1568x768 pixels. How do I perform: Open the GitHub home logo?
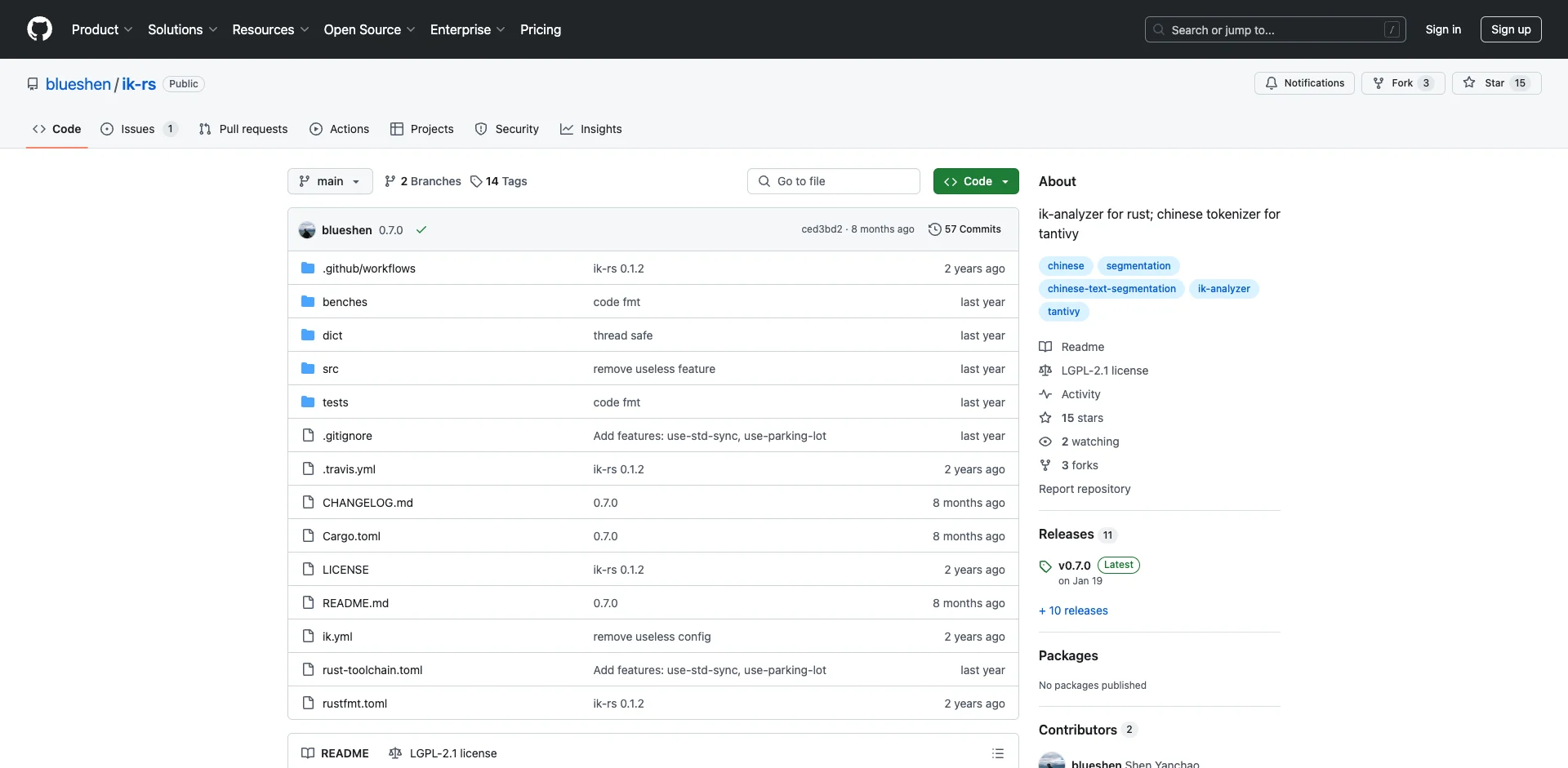tap(39, 29)
